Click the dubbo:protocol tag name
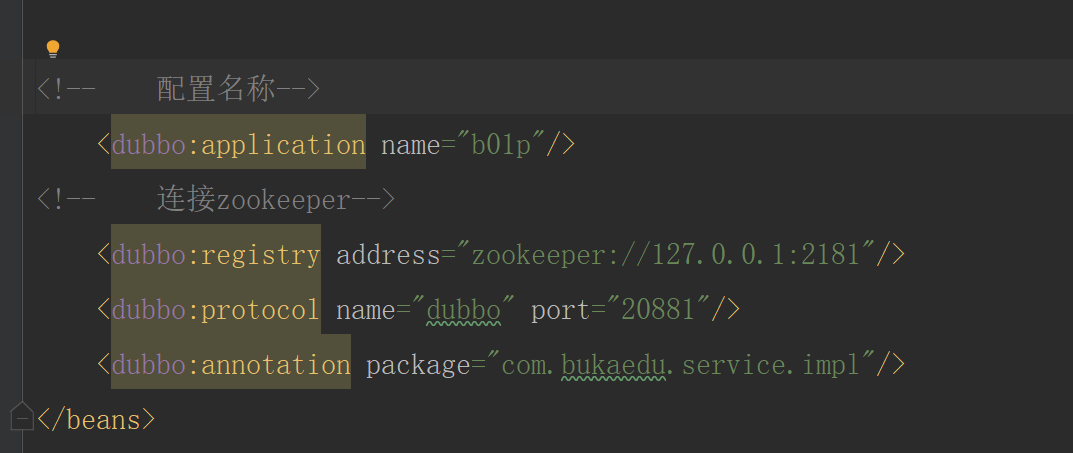This screenshot has height=453, width=1073. click(216, 310)
